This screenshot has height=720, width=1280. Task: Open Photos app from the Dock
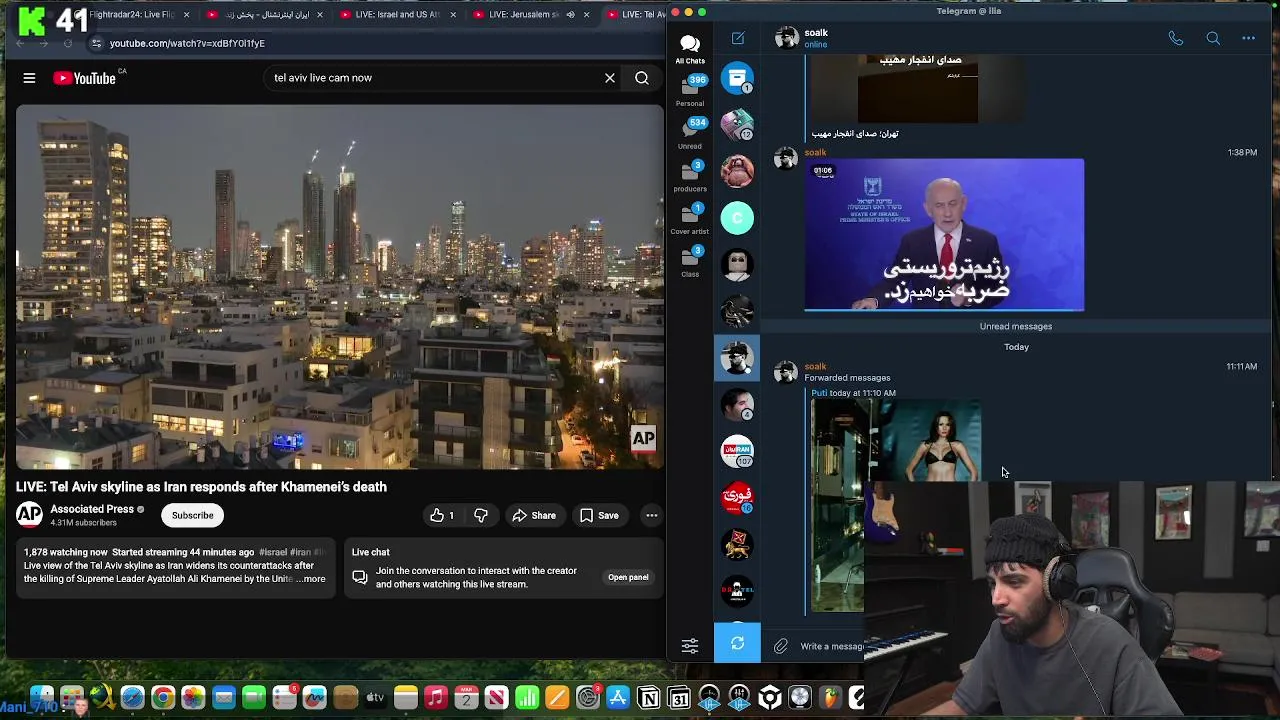click(x=193, y=698)
